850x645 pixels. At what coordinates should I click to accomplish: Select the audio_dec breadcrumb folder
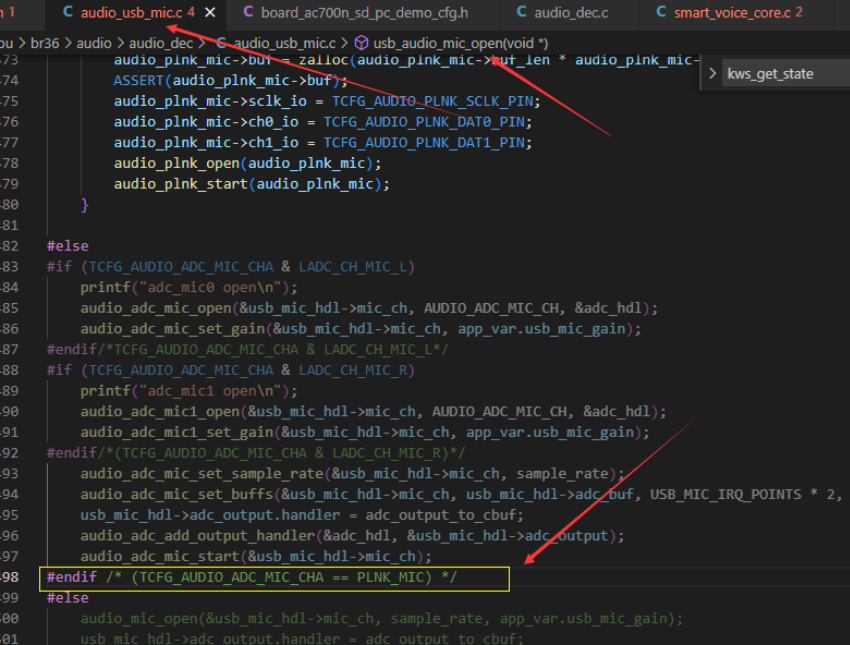[160, 43]
